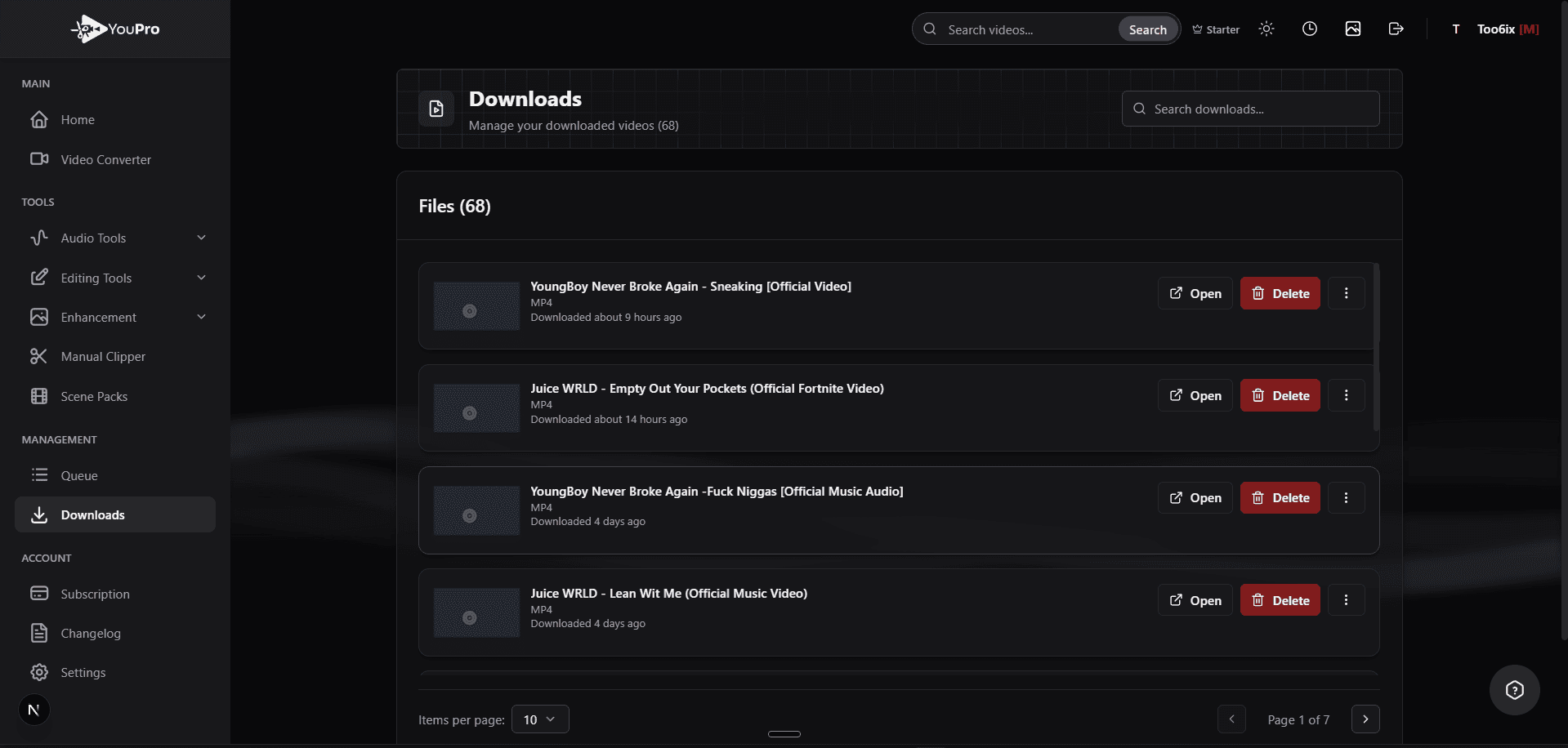
Task: Focus the Search downloads field
Action: [1250, 109]
